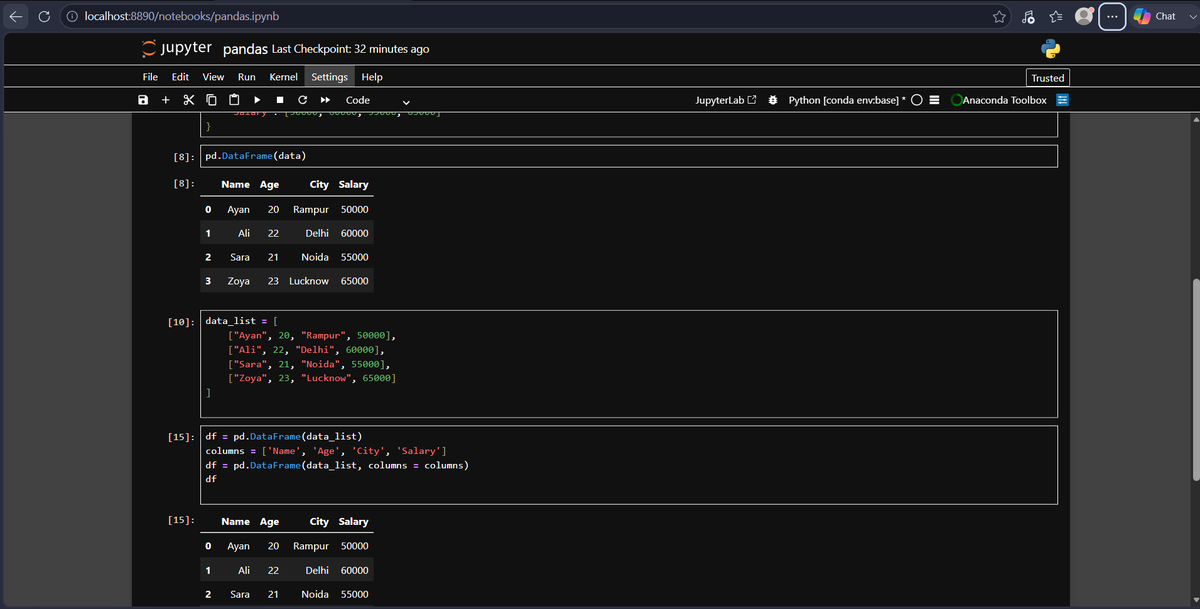Open notebook in JupyterLab link
Viewport: 1200px width, 609px height.
725,100
